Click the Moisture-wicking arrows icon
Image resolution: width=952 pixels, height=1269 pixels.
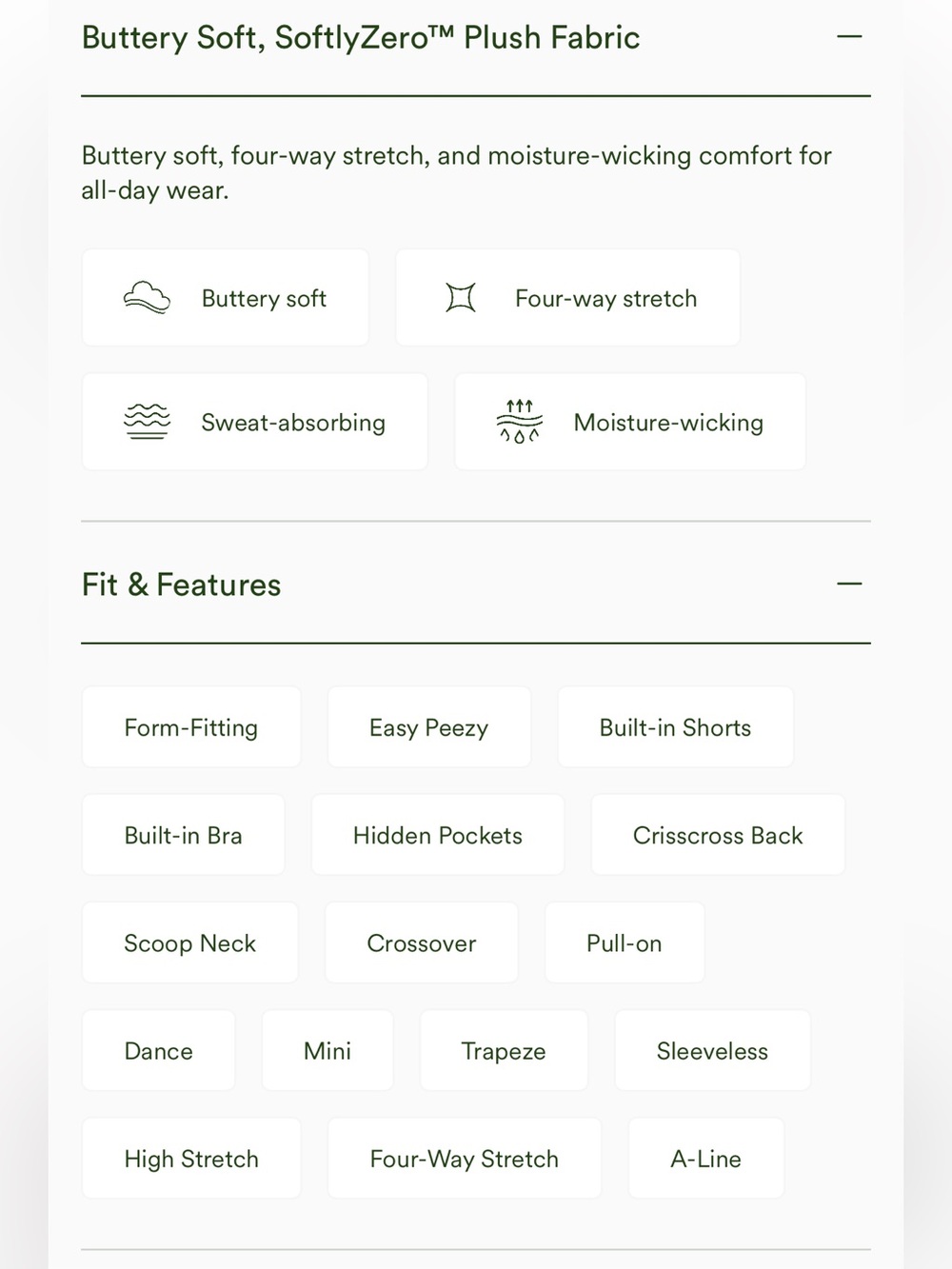(x=520, y=422)
